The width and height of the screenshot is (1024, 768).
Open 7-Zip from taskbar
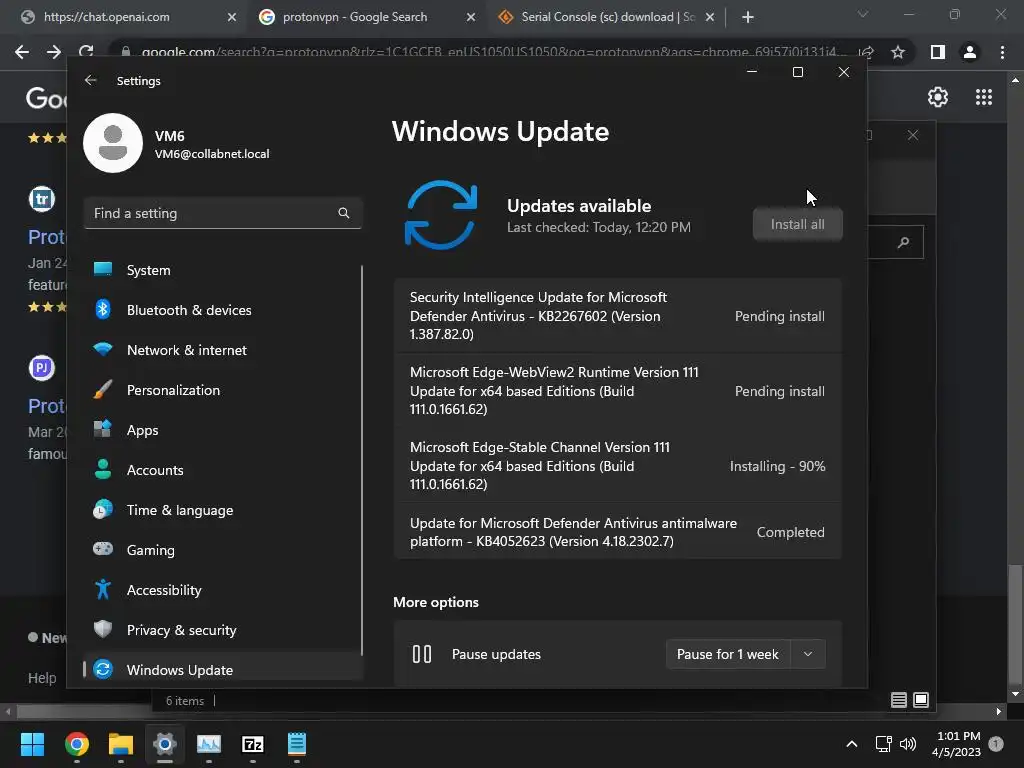coord(253,744)
